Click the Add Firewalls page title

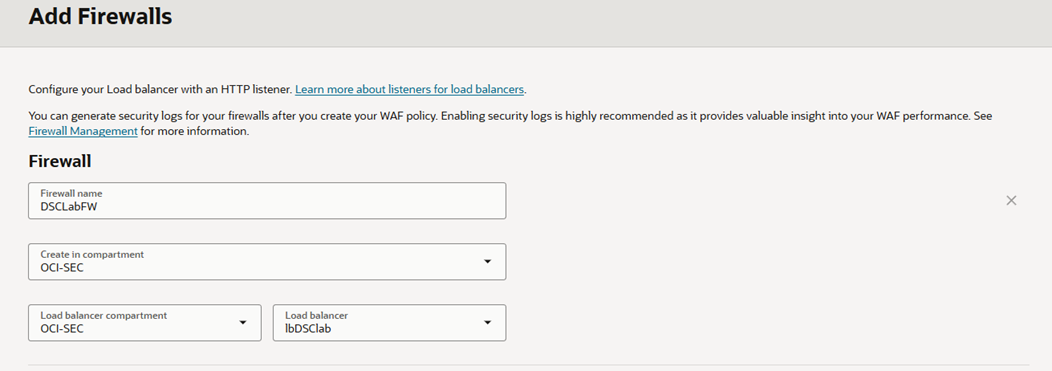tap(100, 16)
